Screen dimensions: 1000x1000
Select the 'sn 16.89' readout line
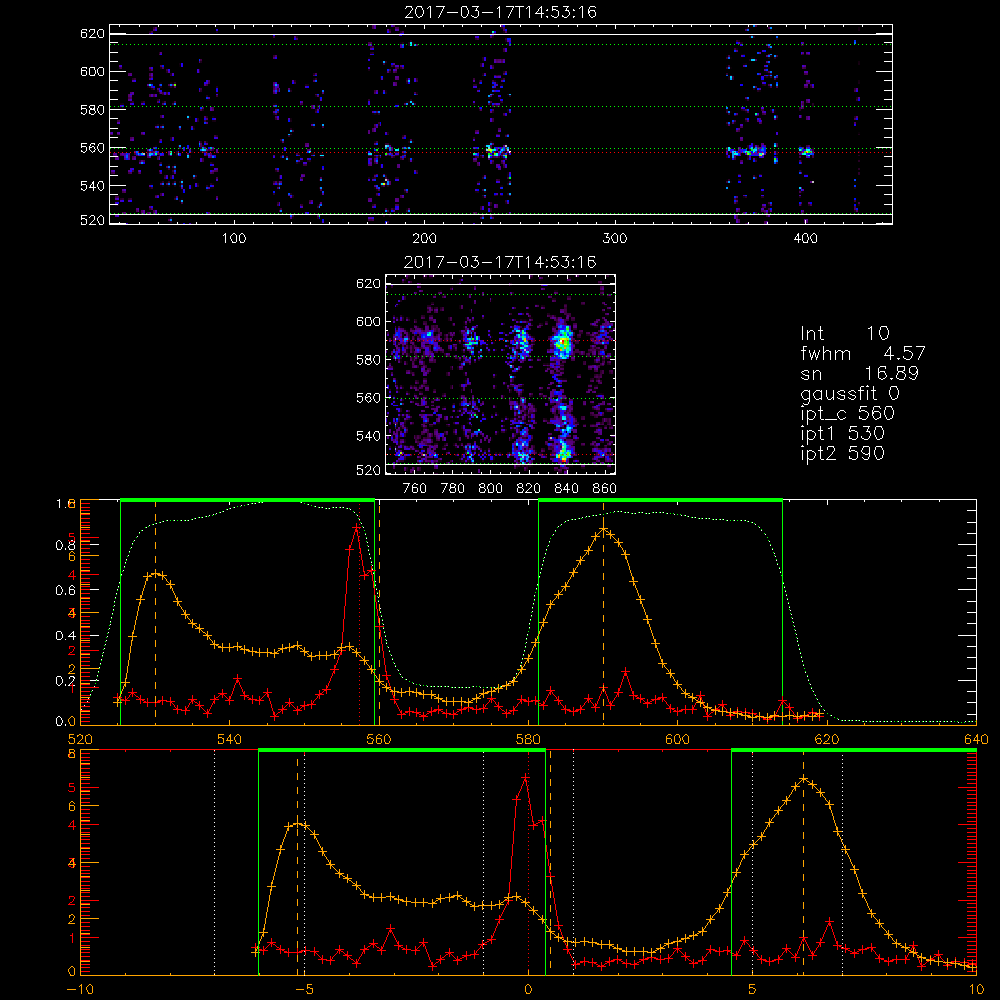[859, 374]
